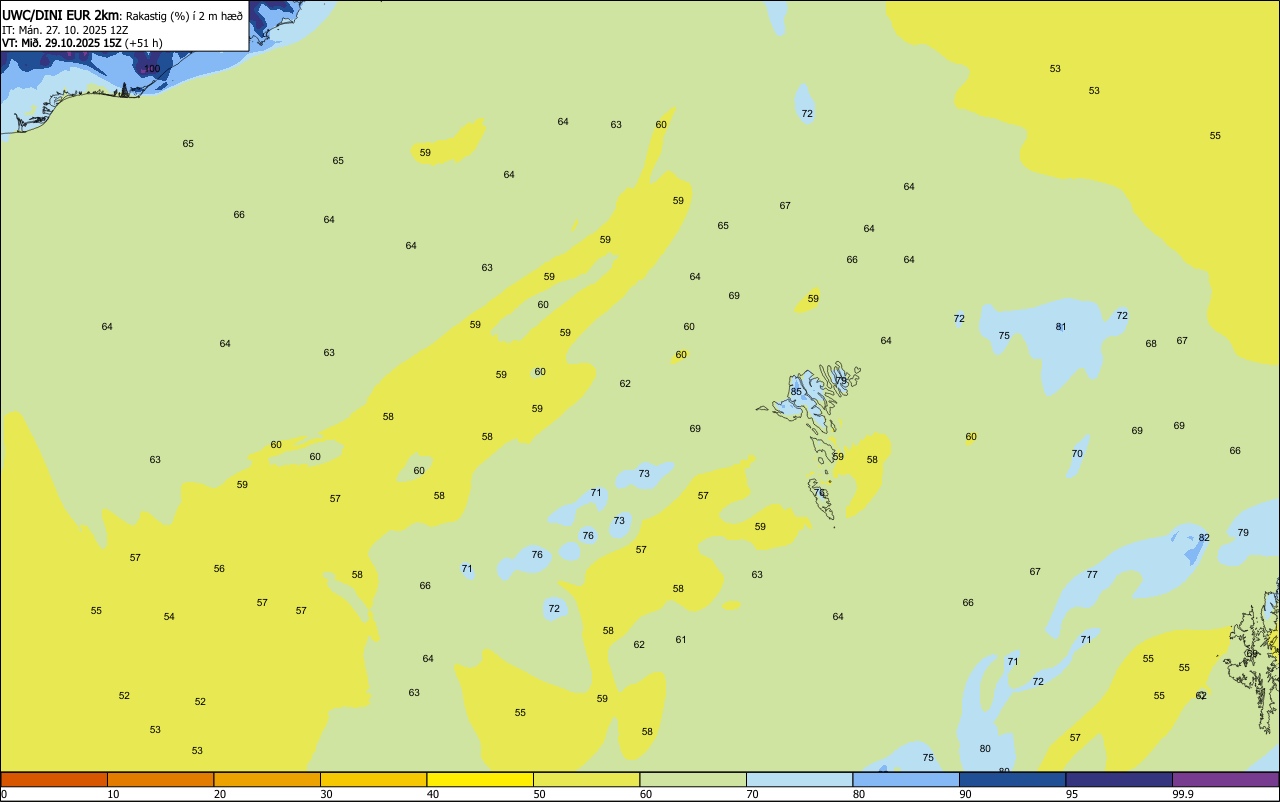
Task: Click the 40–50 bright yellow legend segment
Action: (x=480, y=779)
